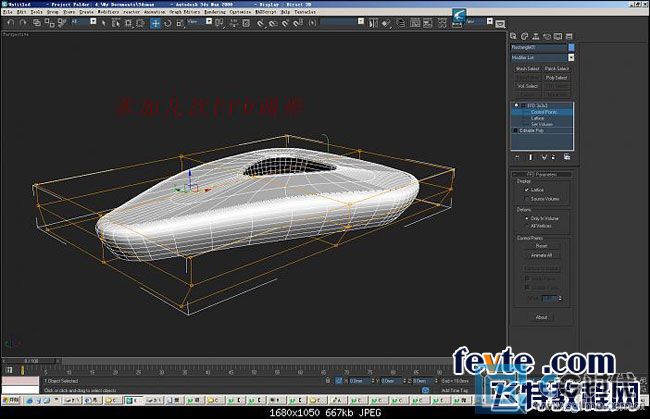
Task: Open the Motion command panel tab
Action: point(547,36)
